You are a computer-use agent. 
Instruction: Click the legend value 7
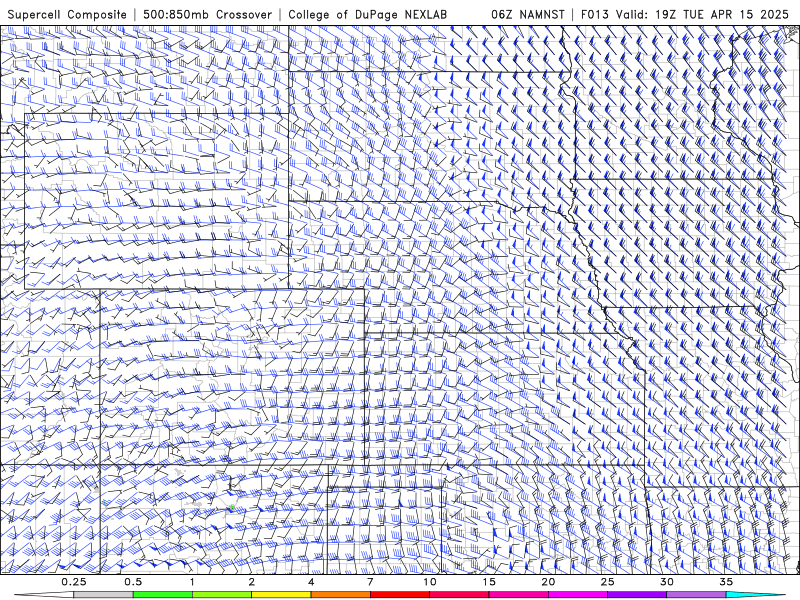pos(370,582)
